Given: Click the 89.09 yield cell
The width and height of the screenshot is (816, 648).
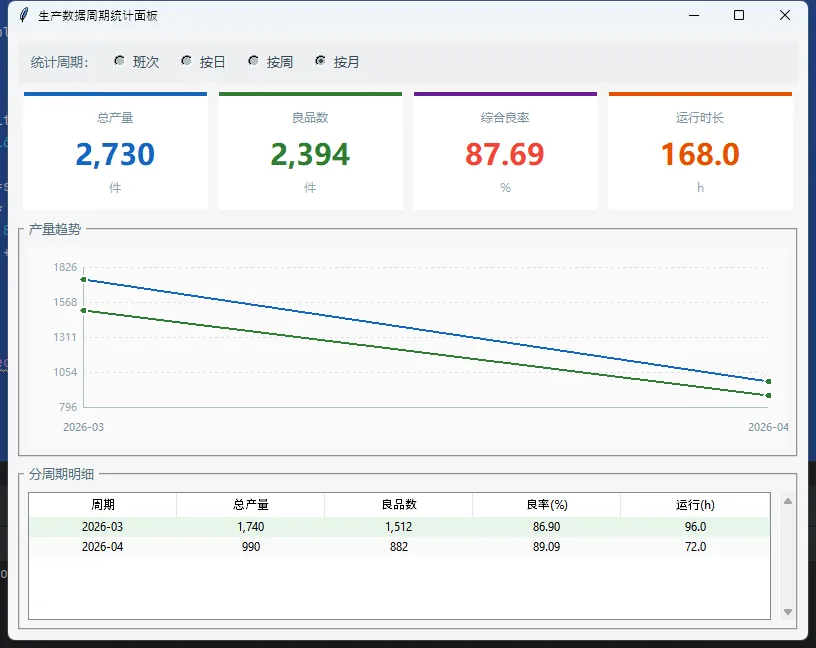Looking at the screenshot, I should (x=546, y=547).
